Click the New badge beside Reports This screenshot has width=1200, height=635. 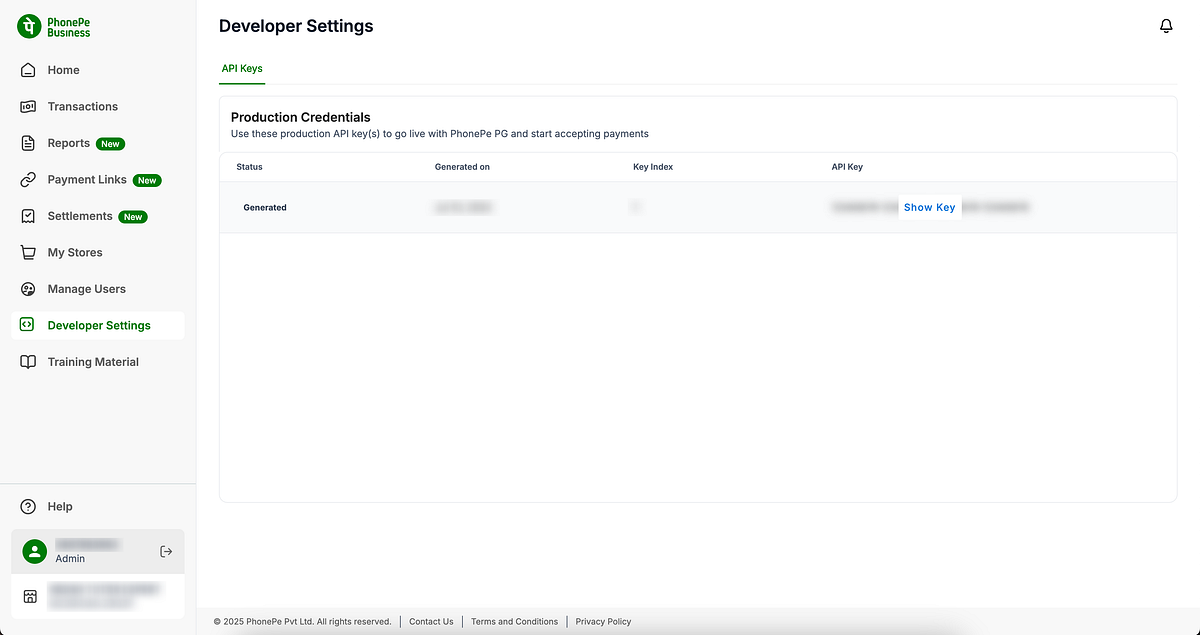(110, 144)
